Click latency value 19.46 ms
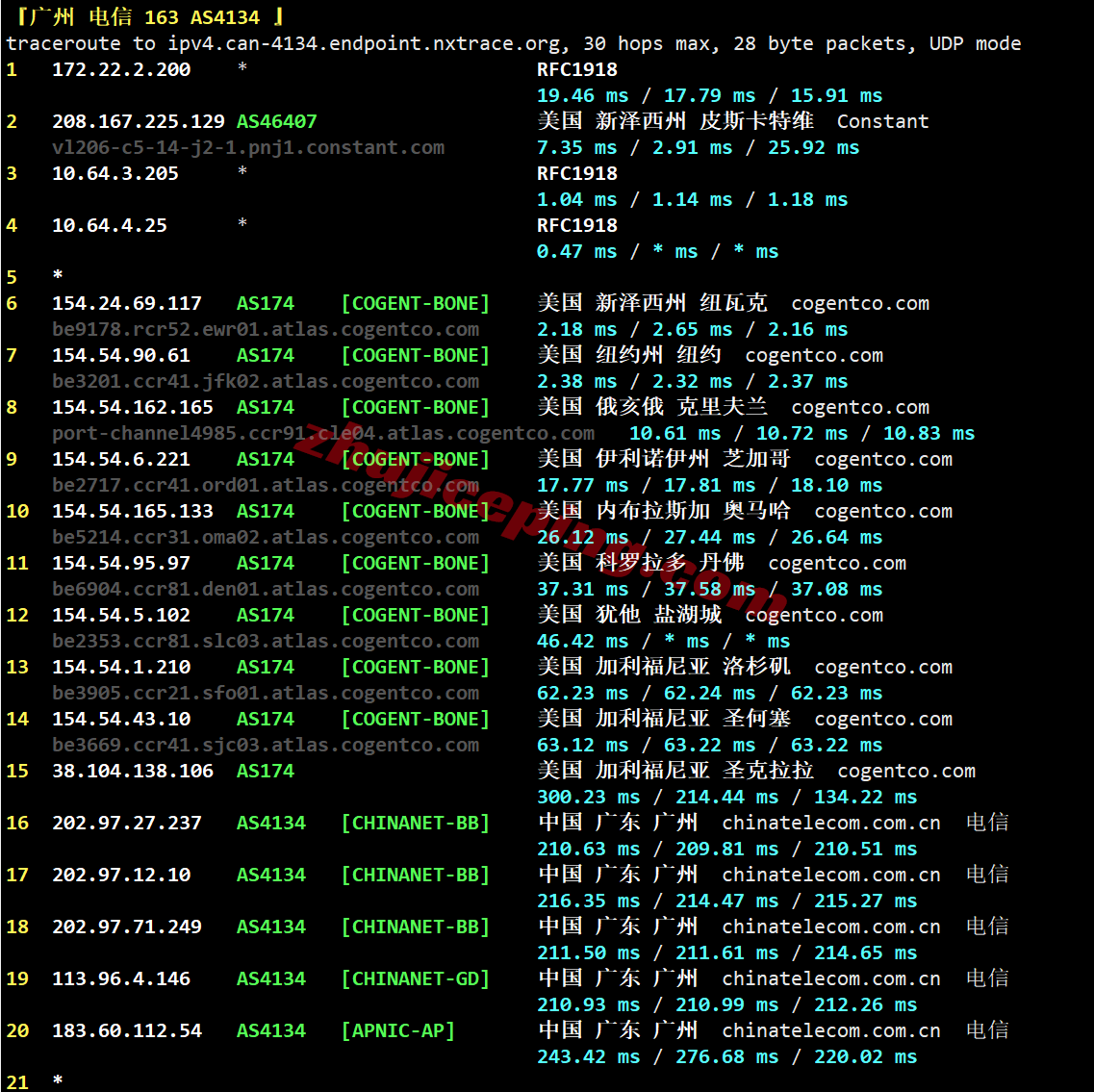This screenshot has width=1094, height=1092. 582,95
